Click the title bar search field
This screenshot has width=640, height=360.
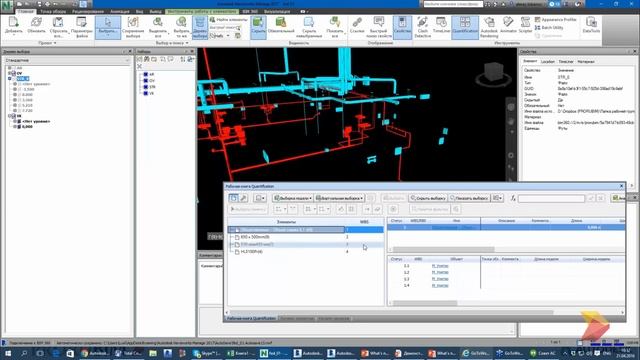tap(453, 4)
